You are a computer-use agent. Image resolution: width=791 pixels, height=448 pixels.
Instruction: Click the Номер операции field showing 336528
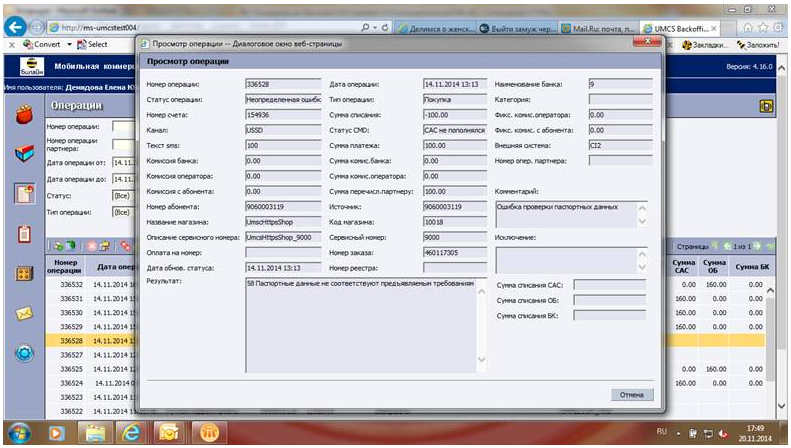283,84
